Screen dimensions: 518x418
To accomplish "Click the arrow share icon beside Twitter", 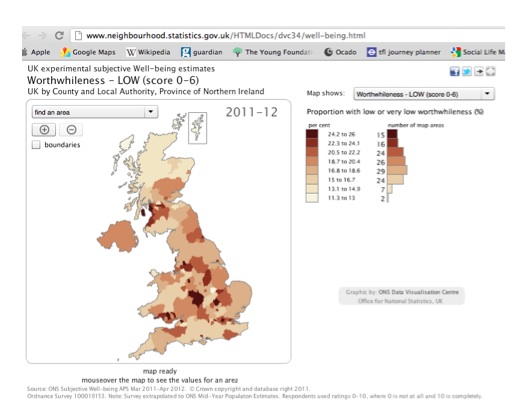I will point(479,71).
